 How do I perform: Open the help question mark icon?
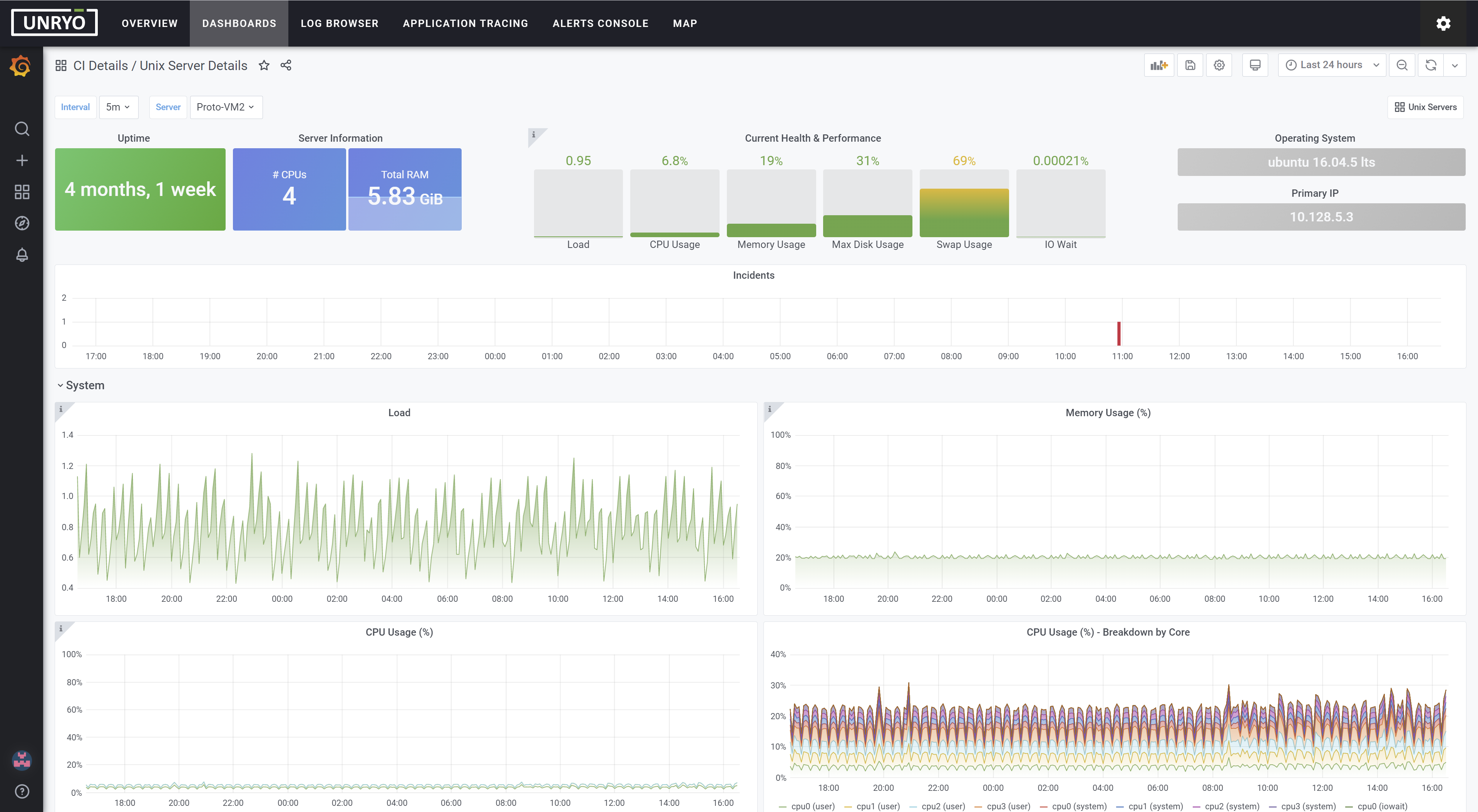22,791
